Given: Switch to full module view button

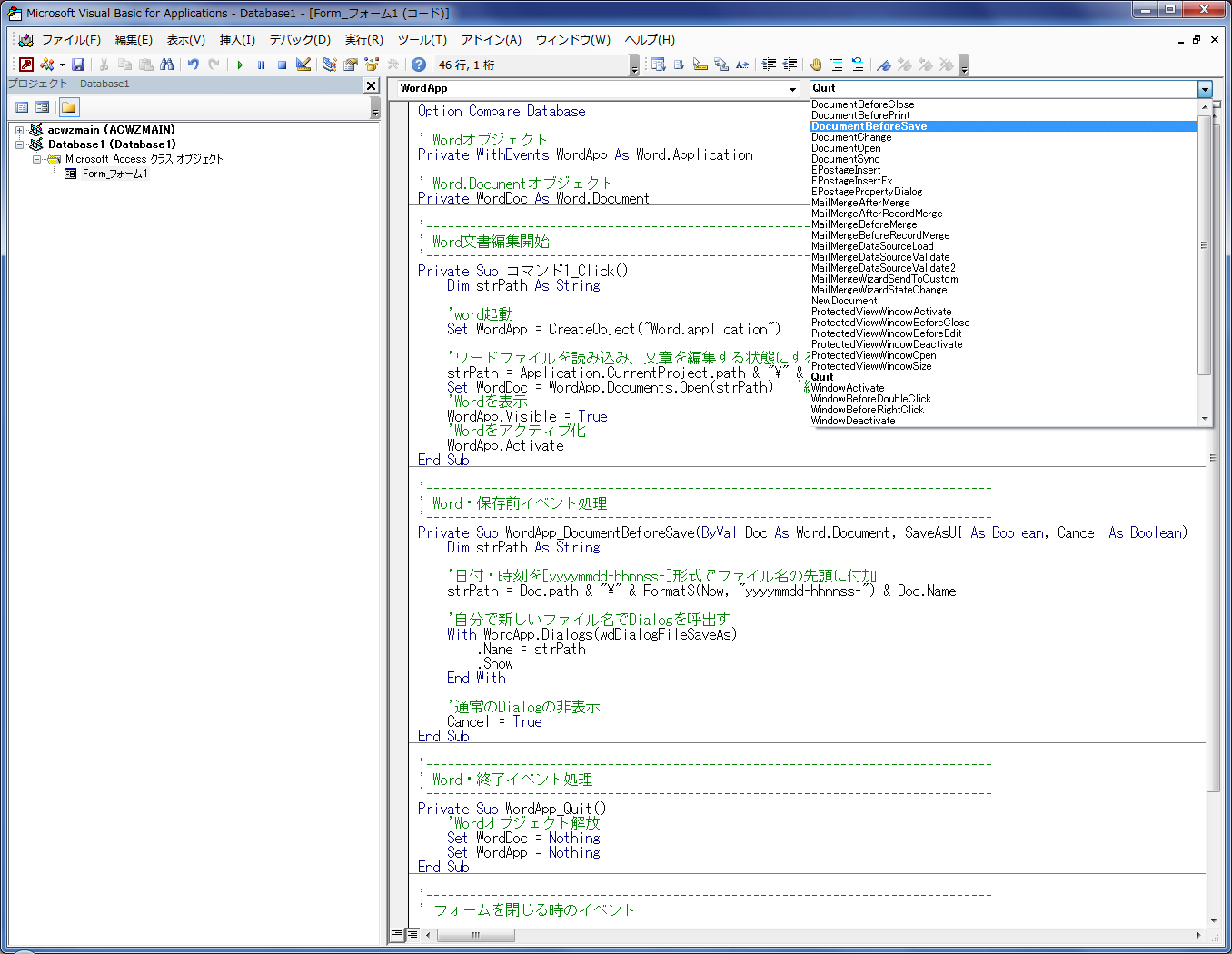Looking at the screenshot, I should coord(412,934).
